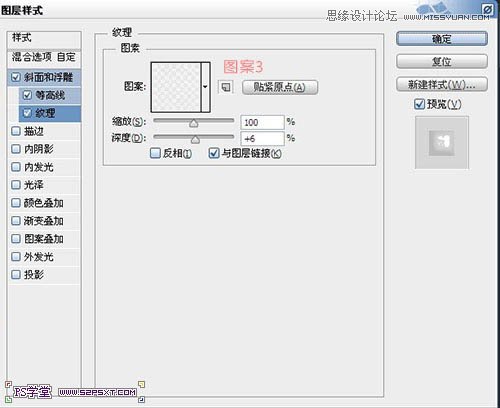Enable the 渐变叠加 style checkbox
This screenshot has height=408, width=500.
[16, 221]
